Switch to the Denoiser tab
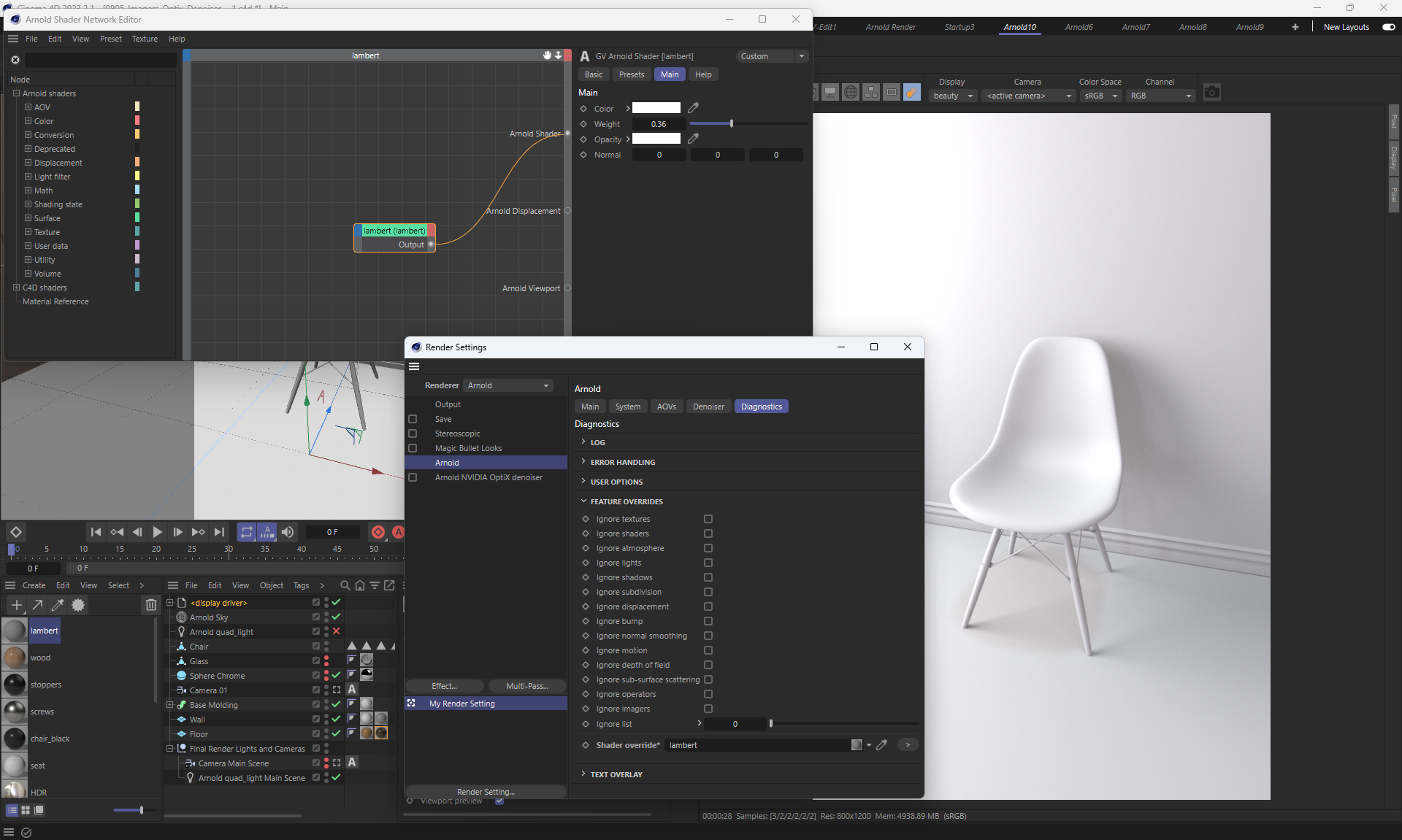 point(708,406)
